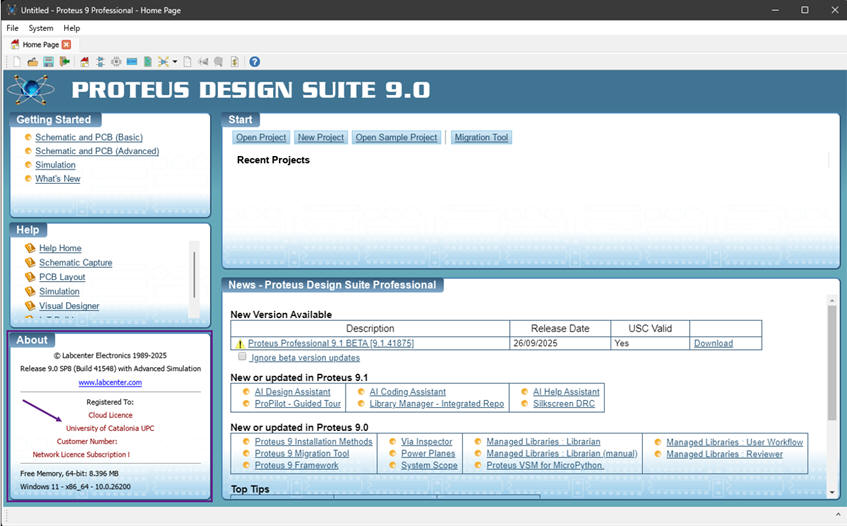The width and height of the screenshot is (847, 526).
Task: Click the green document toolbar icon
Action: pyautogui.click(x=147, y=62)
